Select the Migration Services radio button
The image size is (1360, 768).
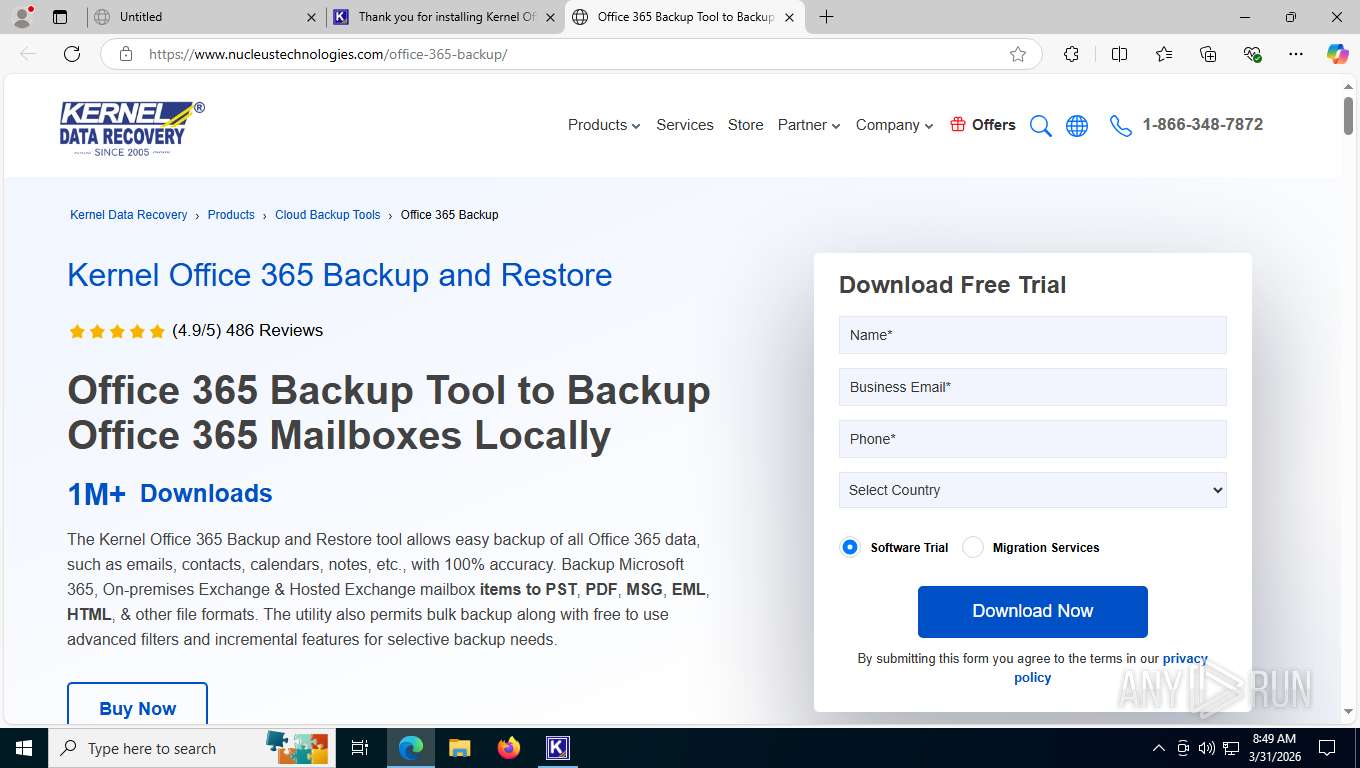[x=973, y=547]
